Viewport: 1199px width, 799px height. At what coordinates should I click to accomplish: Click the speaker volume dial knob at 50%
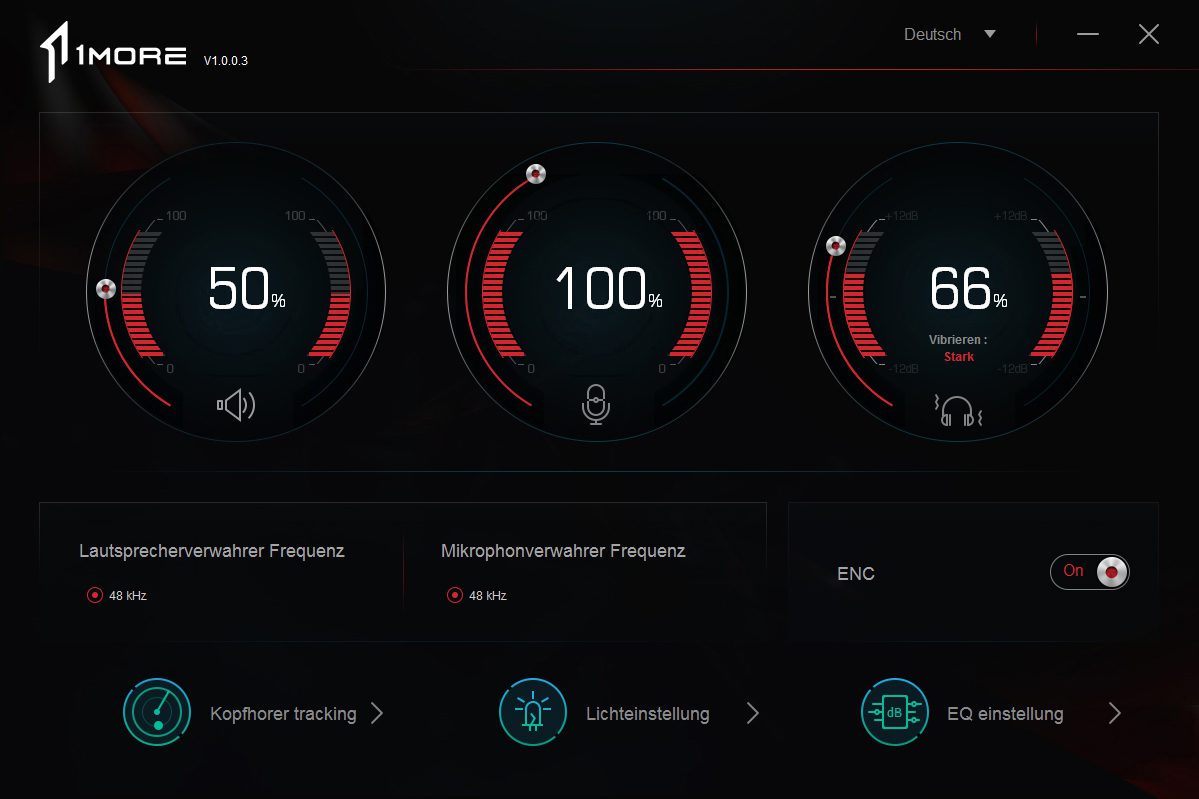(x=106, y=290)
